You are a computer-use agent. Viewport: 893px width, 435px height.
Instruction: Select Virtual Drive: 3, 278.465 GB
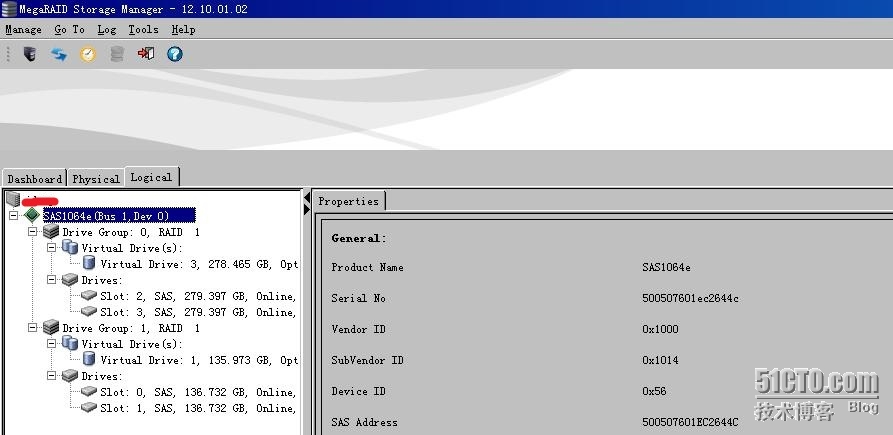point(199,264)
